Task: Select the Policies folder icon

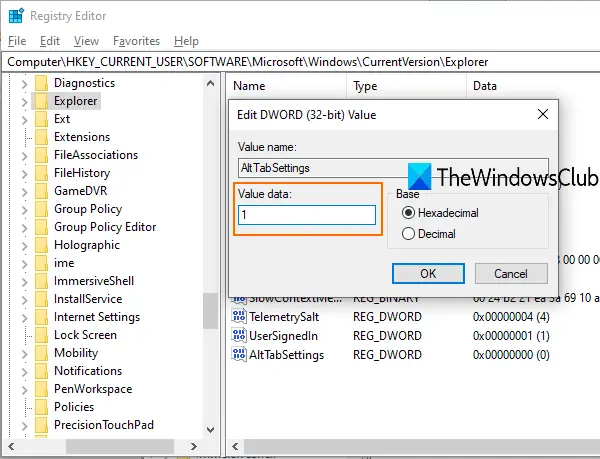Action: coord(41,407)
